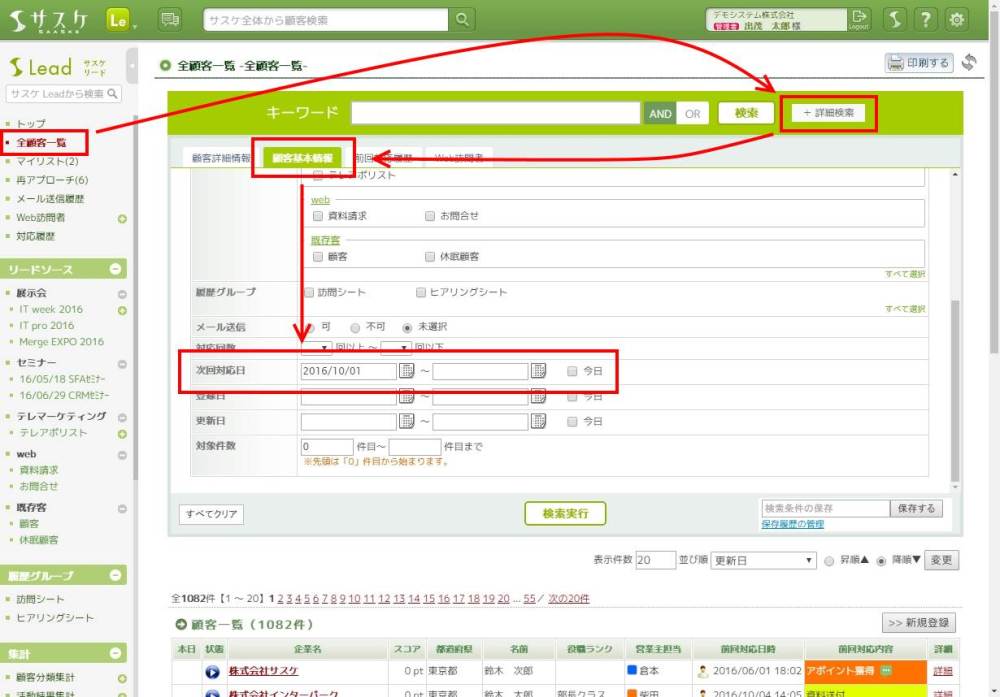The height and width of the screenshot is (697, 1000).
Task: Click the 検索実行 button
Action: [x=565, y=513]
